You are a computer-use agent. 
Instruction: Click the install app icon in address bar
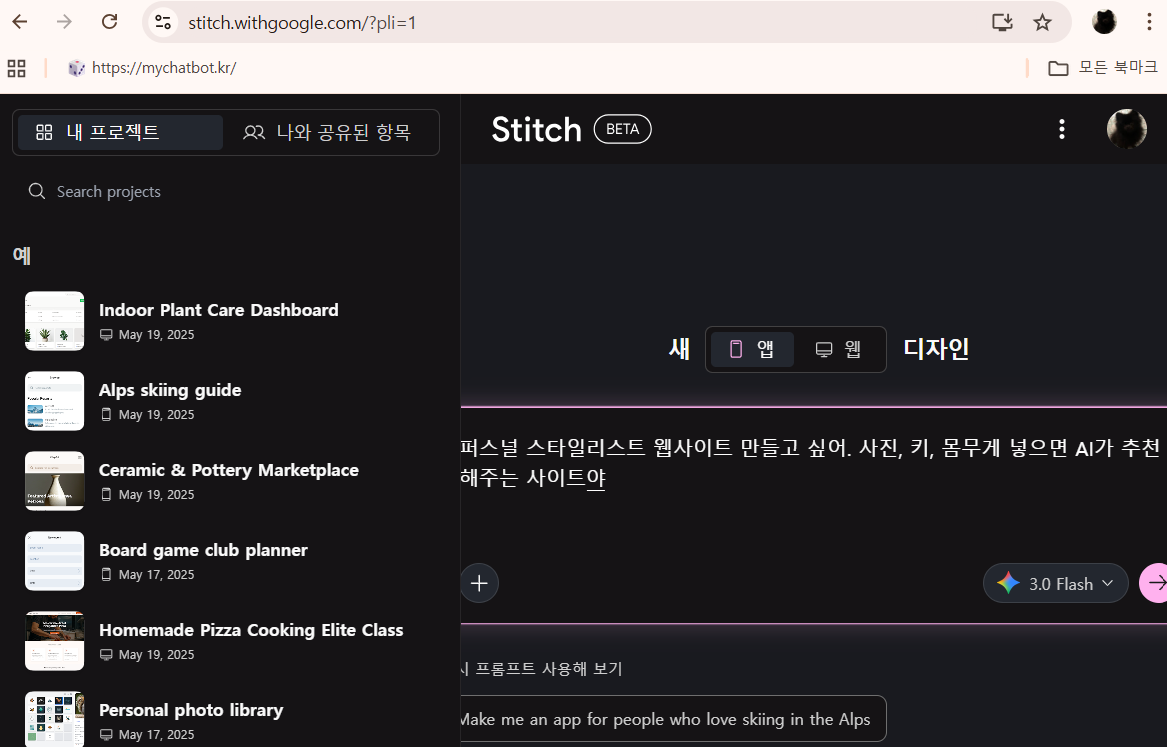[x=1003, y=22]
